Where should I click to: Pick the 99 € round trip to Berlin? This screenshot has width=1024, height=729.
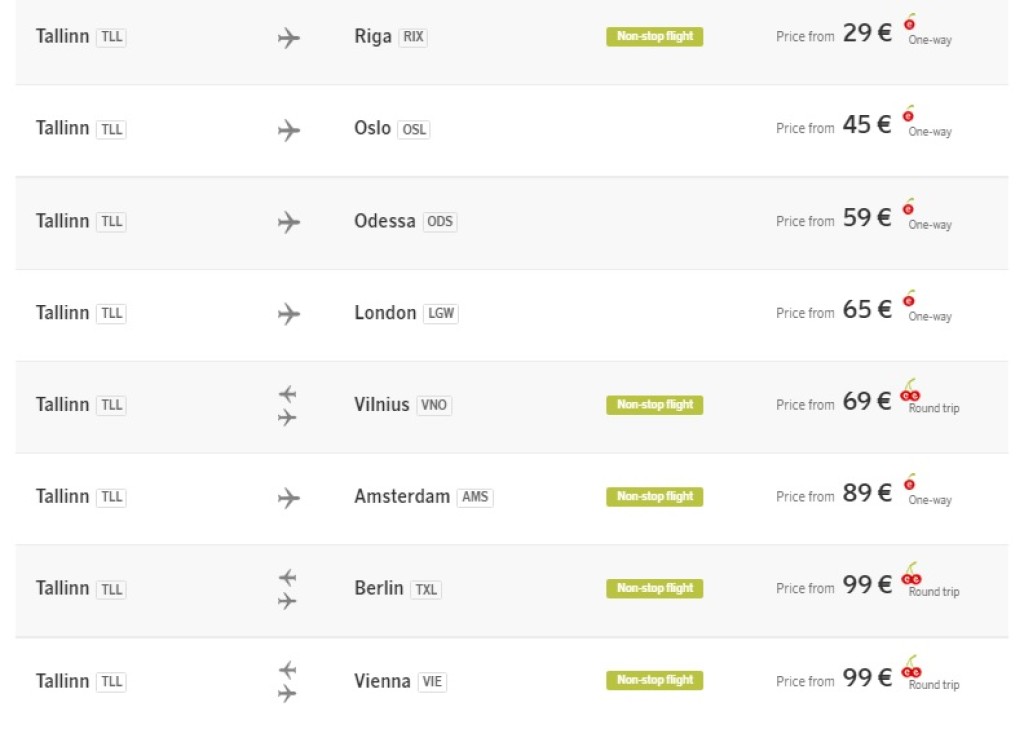pyautogui.click(x=866, y=586)
